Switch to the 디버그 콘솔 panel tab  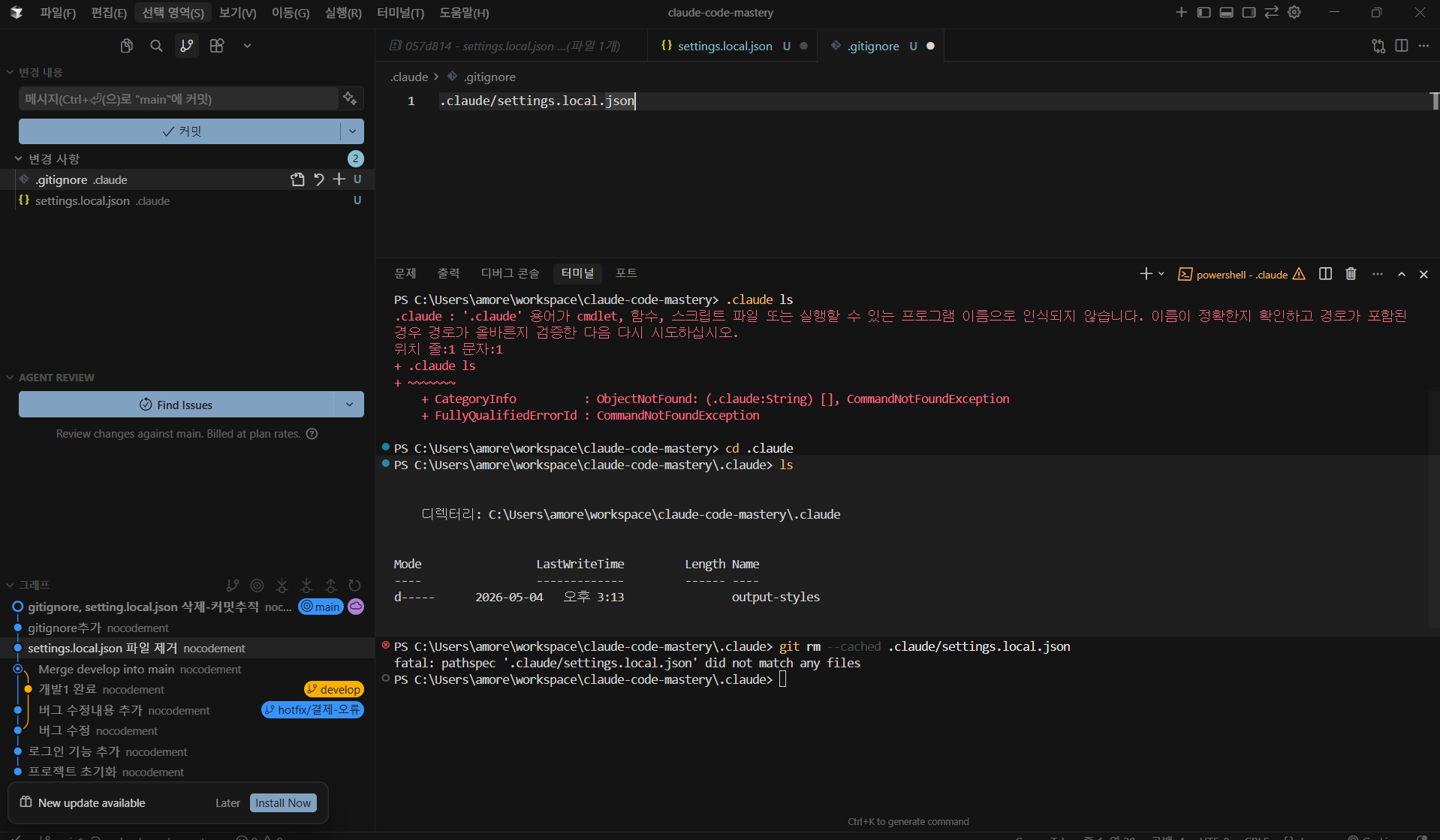510,273
